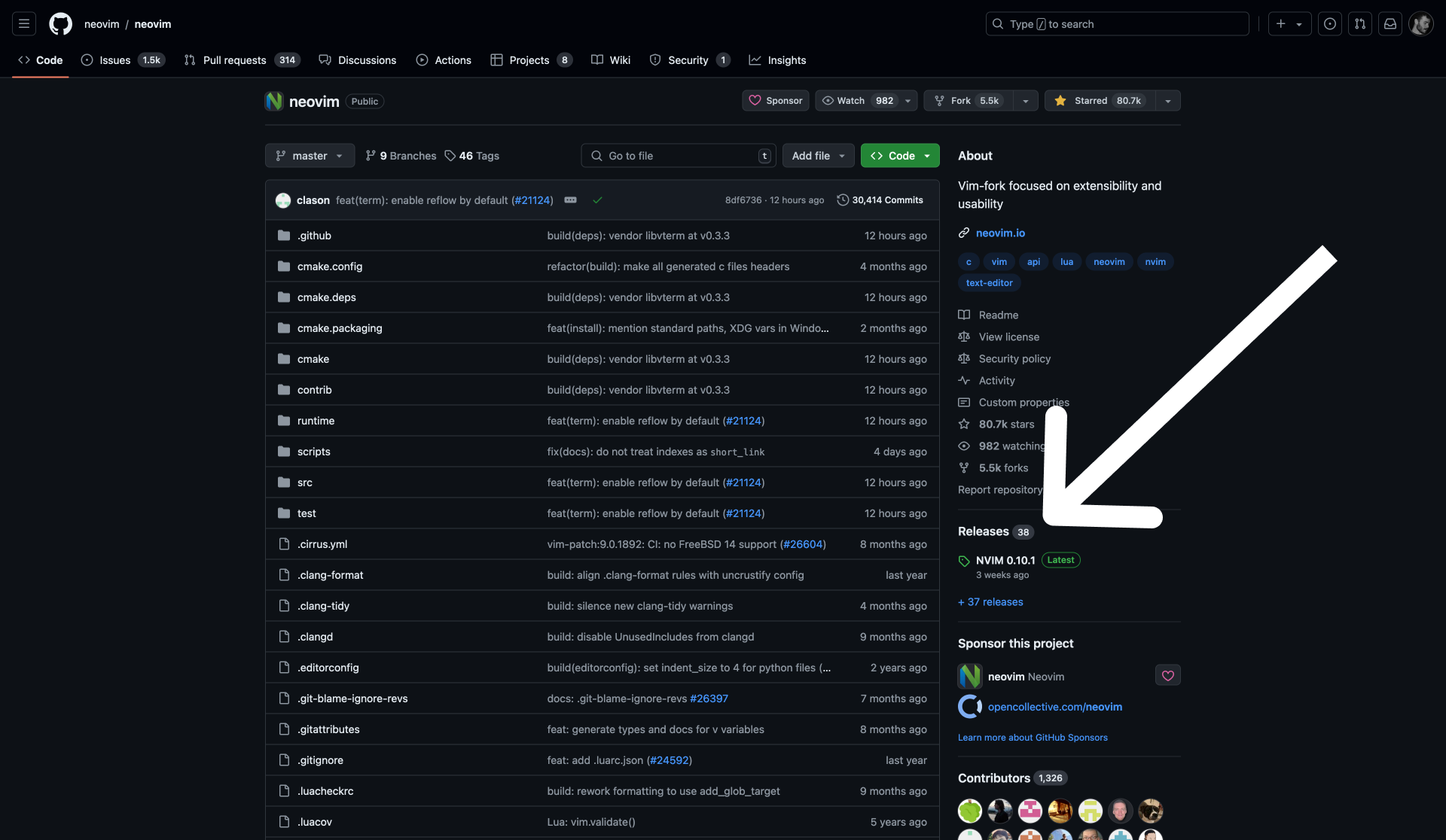Click the pink heart sponsor neovim button
1446x840 pixels.
coord(1168,676)
